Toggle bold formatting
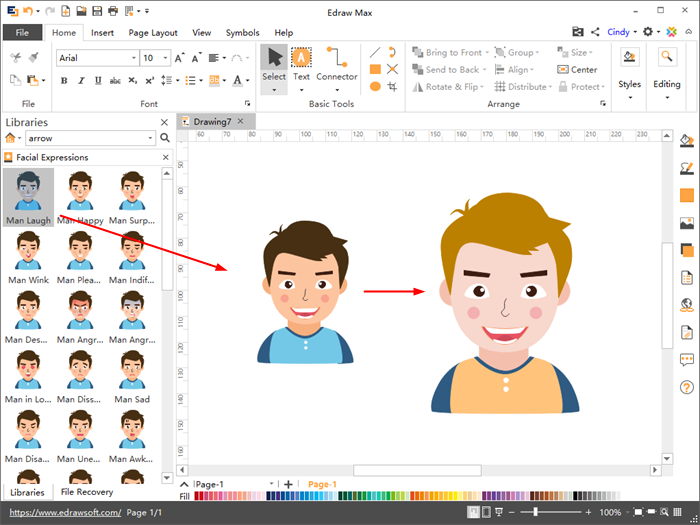Screen dimensions: 700x525 coord(64,81)
